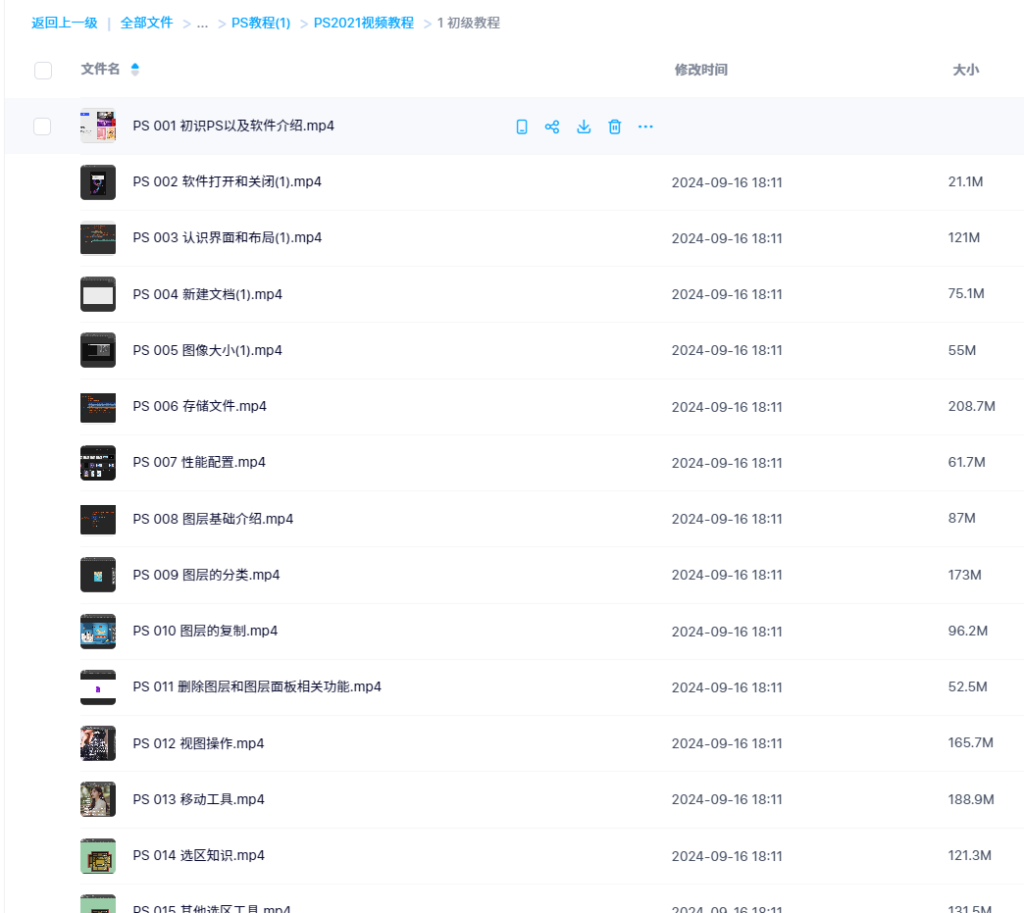Click the PS 002 file thumbnail icon

98,182
